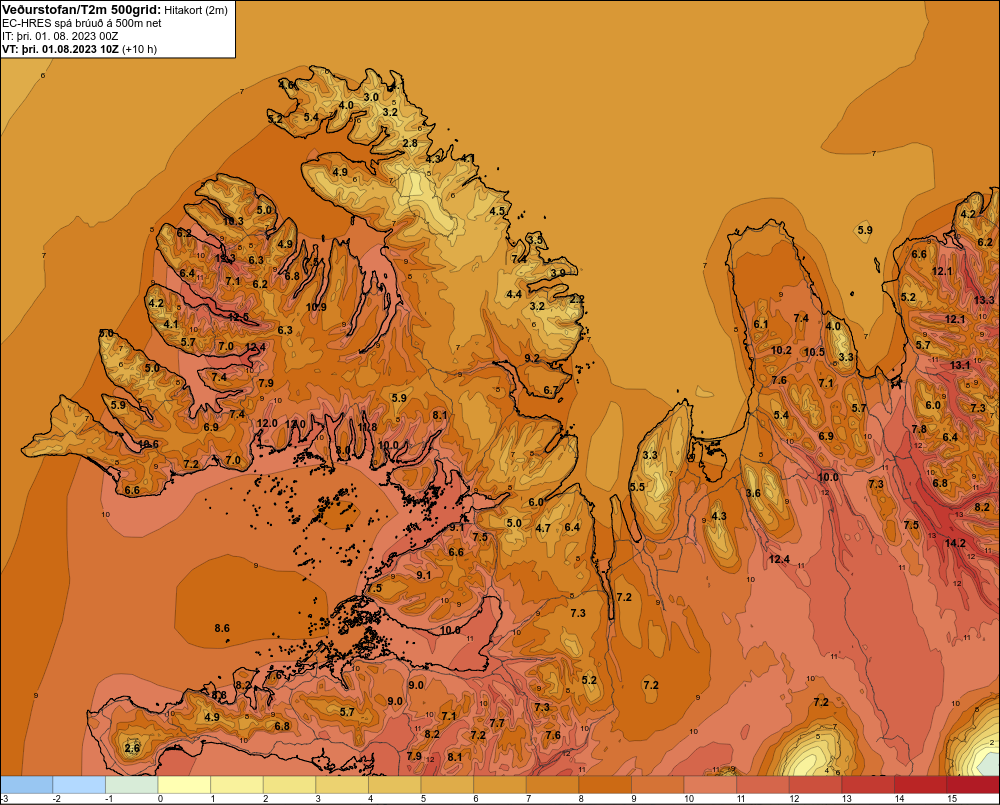Click the 7.7 temperature value

pyautogui.click(x=497, y=723)
